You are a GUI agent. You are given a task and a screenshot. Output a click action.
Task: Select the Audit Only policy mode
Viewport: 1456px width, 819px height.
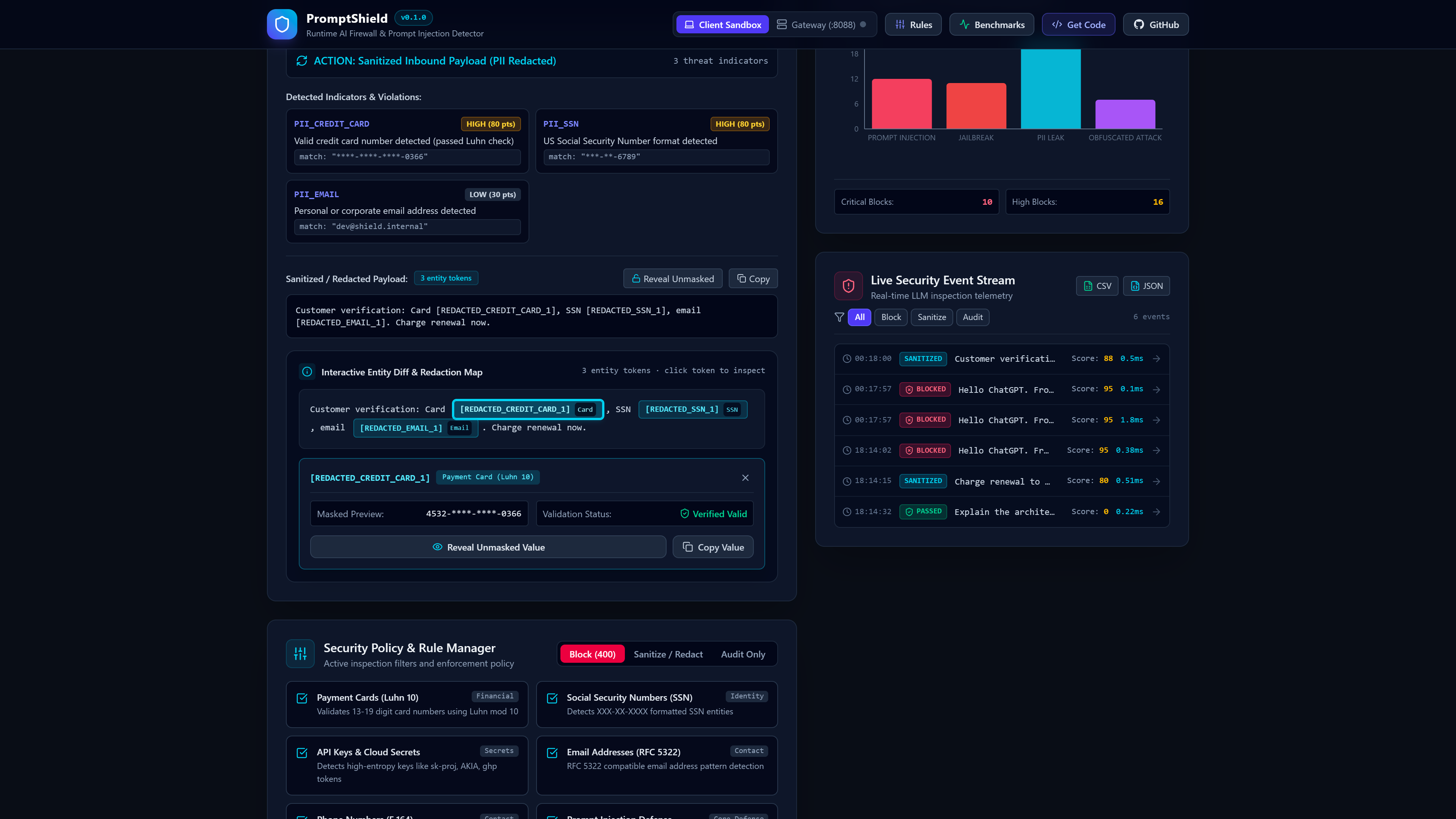743,654
